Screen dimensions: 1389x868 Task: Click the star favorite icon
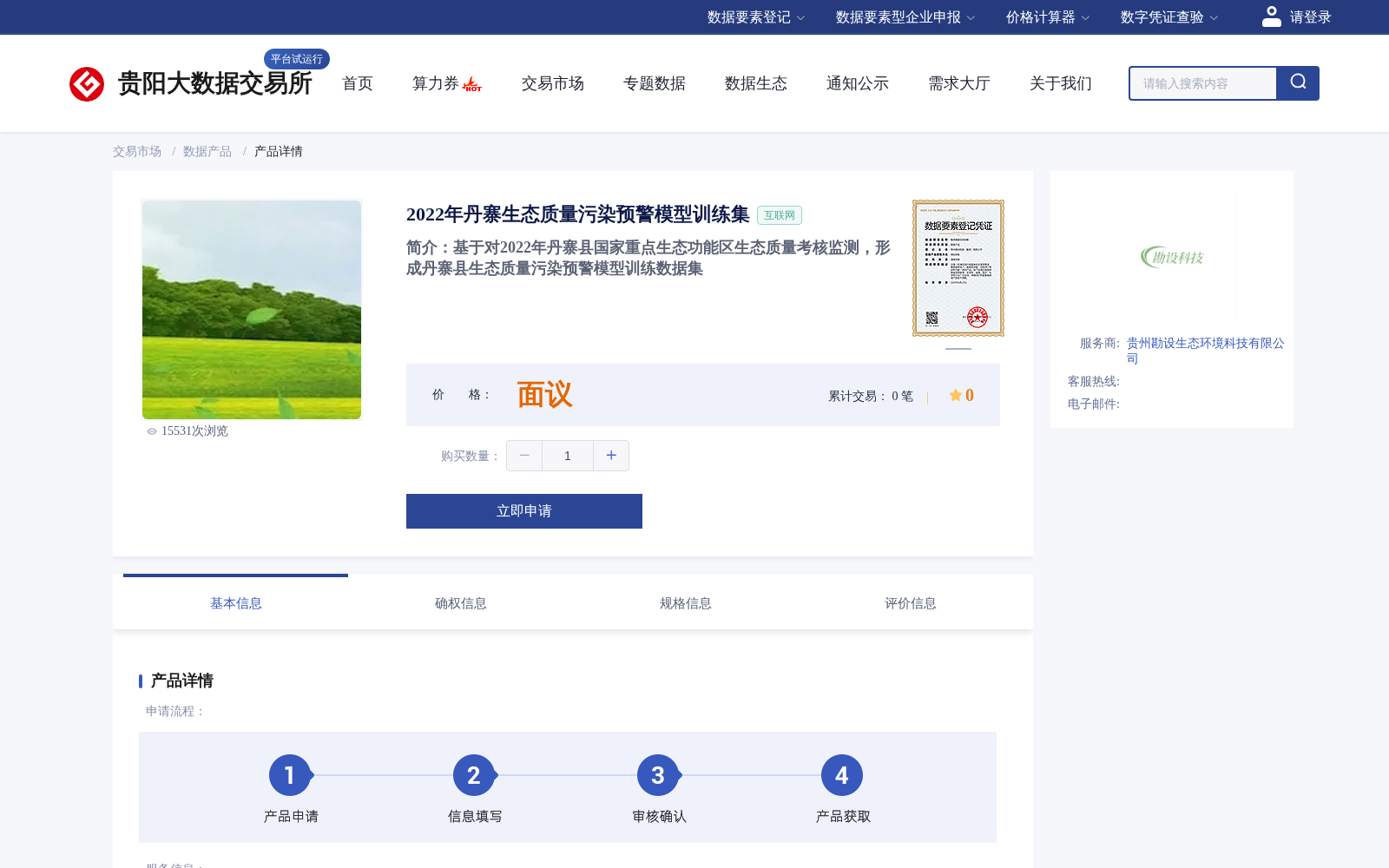[955, 395]
